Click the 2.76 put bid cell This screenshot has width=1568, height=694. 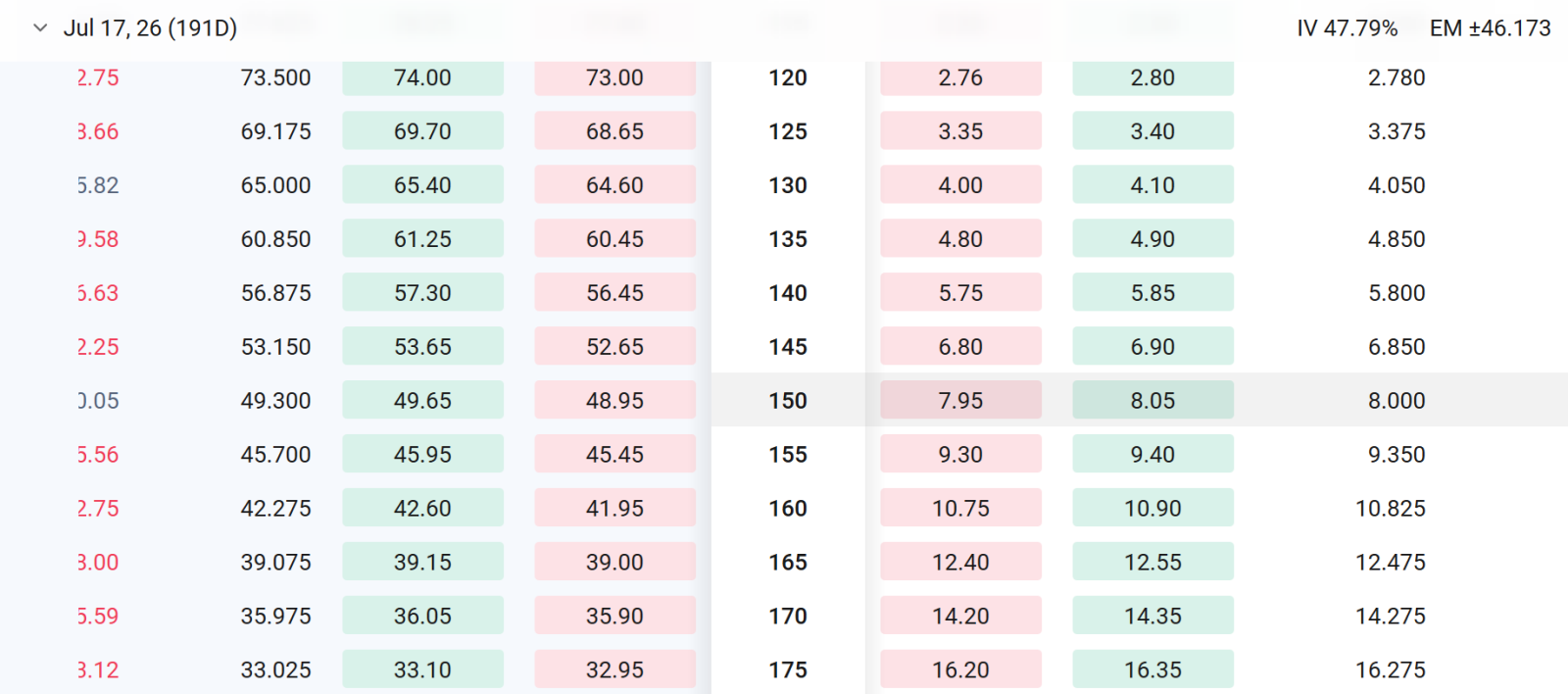[x=960, y=77]
